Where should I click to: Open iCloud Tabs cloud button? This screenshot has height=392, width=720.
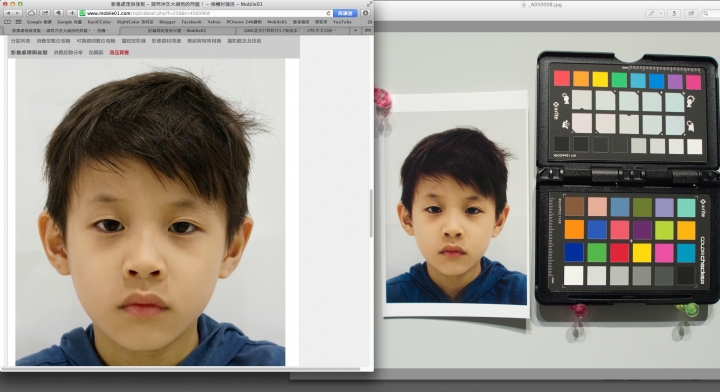(31, 13)
